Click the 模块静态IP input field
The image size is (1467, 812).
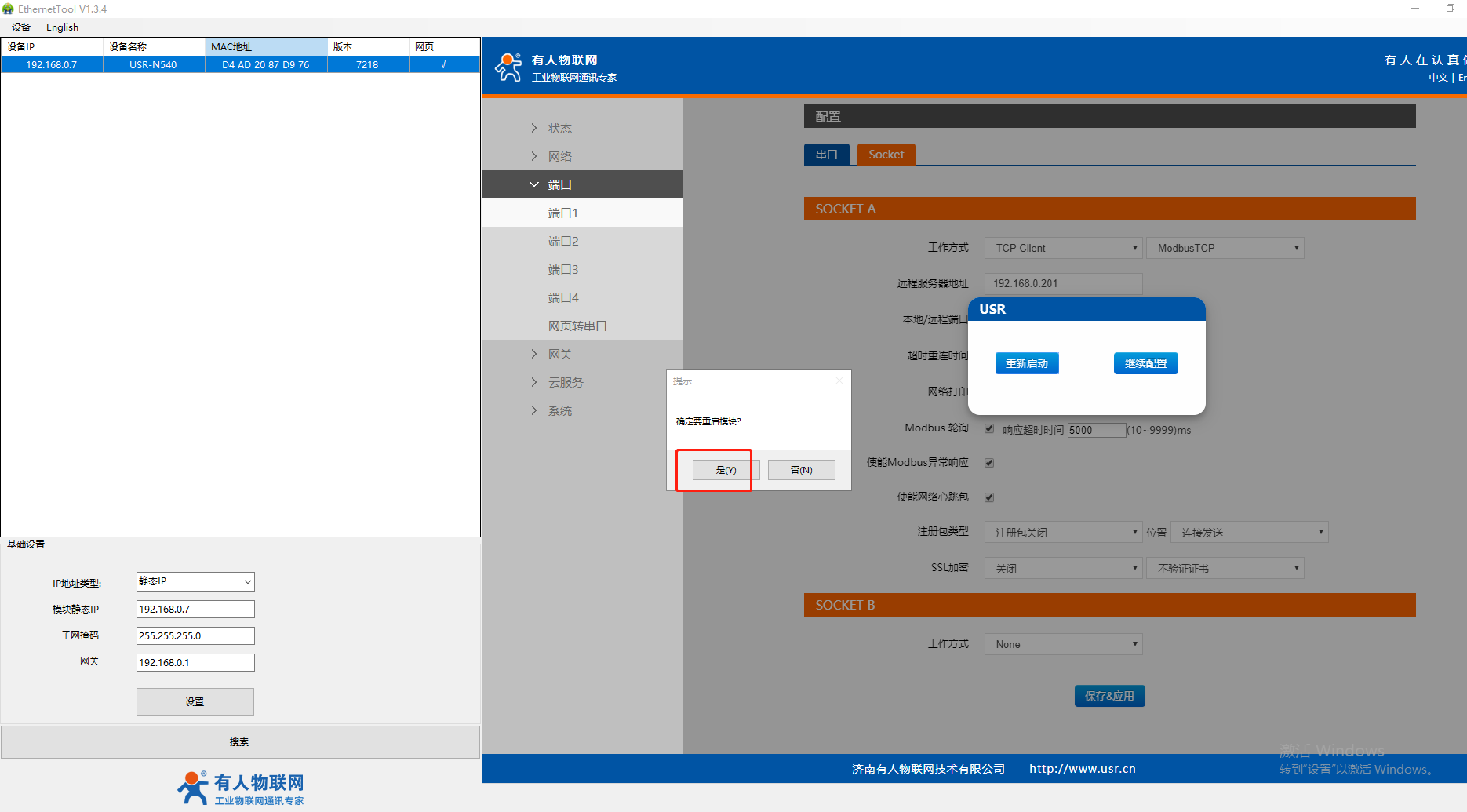195,609
